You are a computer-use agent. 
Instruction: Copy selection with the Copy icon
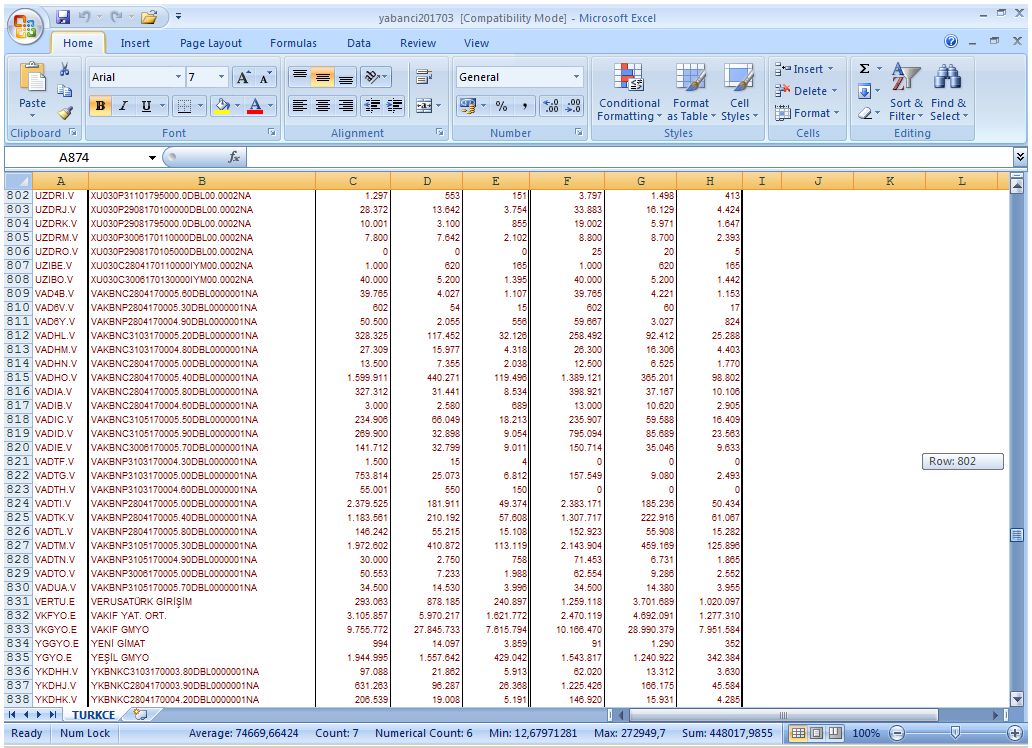point(64,91)
